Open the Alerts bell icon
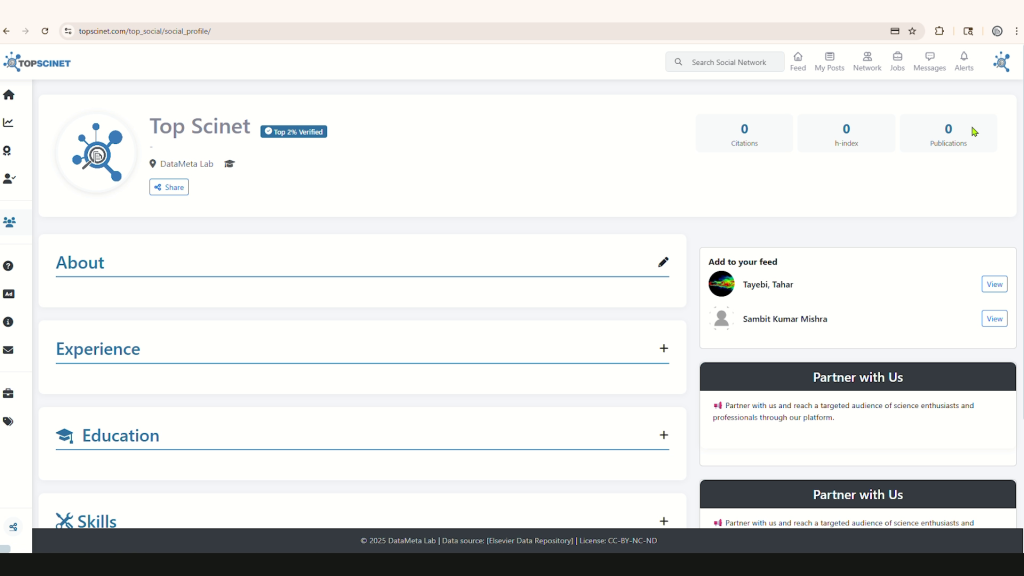 tap(963, 61)
